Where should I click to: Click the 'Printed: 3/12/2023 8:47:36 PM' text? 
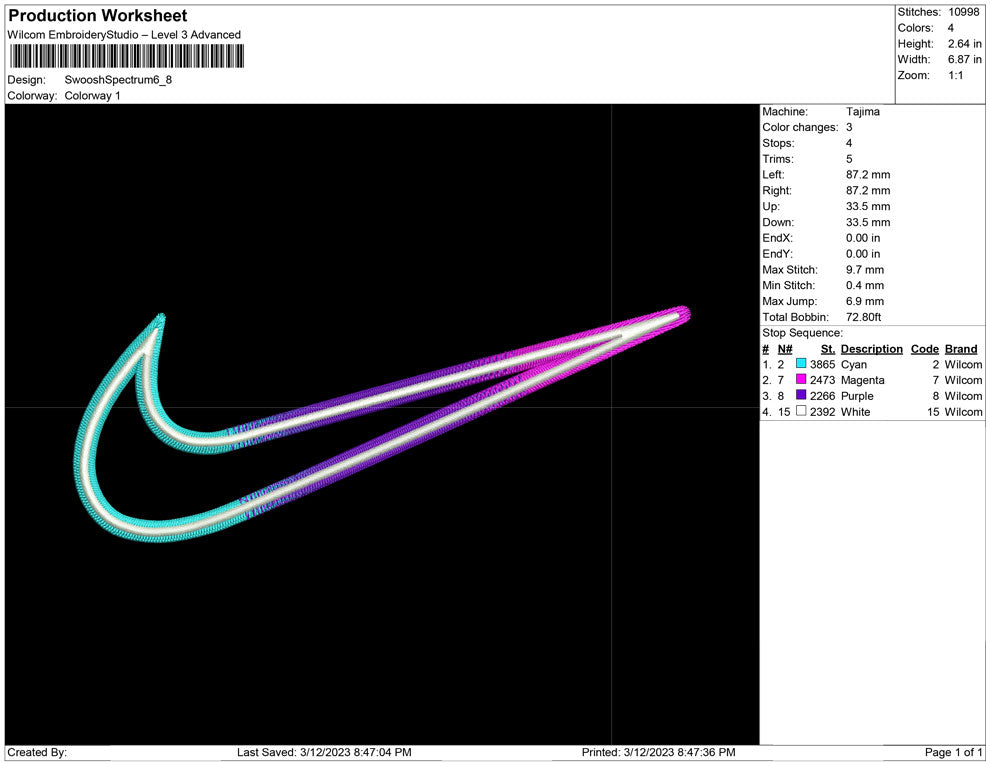(659, 753)
